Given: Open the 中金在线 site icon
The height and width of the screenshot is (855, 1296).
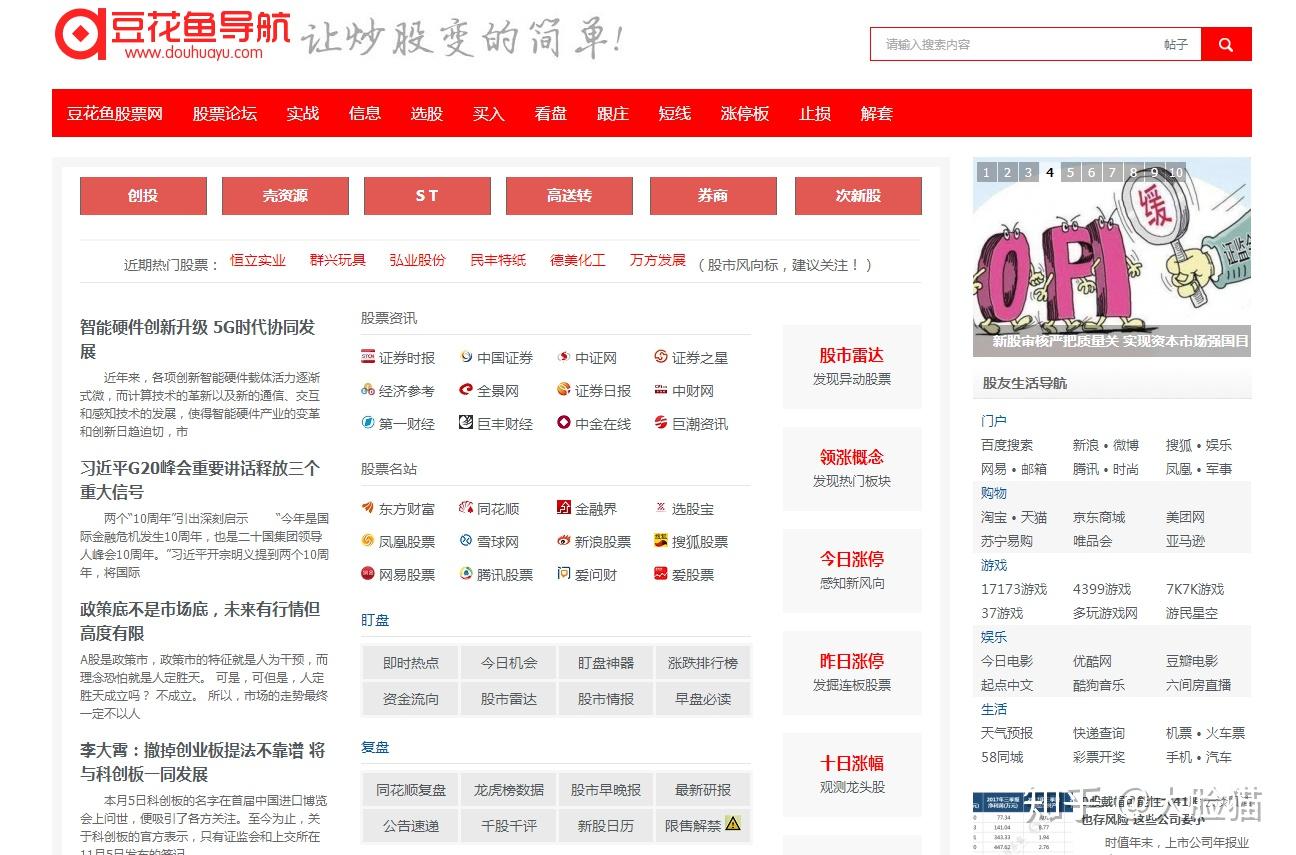Looking at the screenshot, I should click(x=564, y=423).
